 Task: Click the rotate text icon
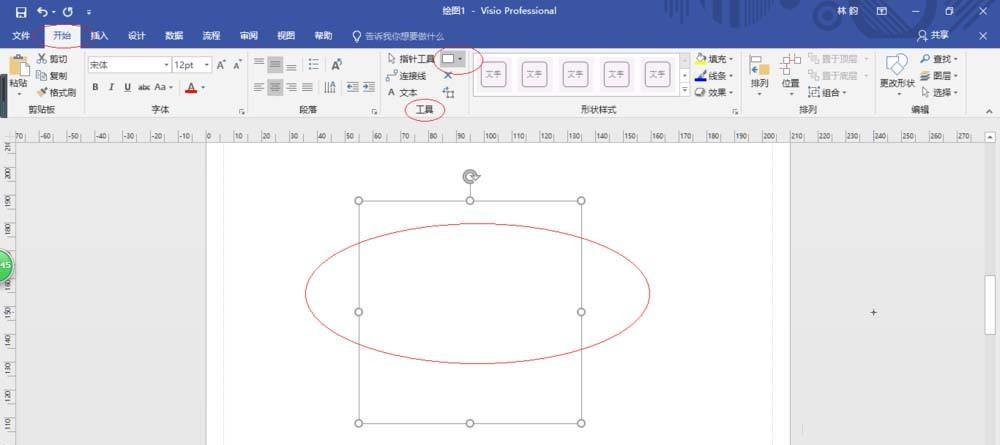337,64
